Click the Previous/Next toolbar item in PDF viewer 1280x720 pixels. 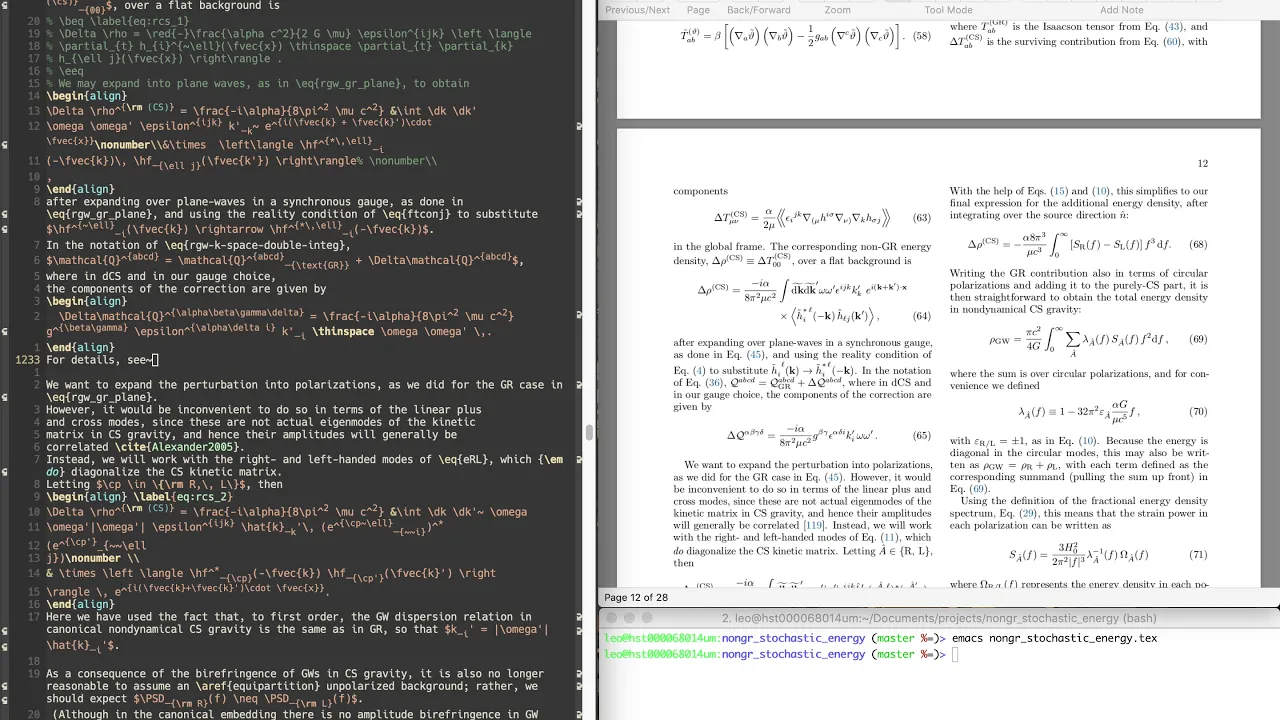pos(637,10)
